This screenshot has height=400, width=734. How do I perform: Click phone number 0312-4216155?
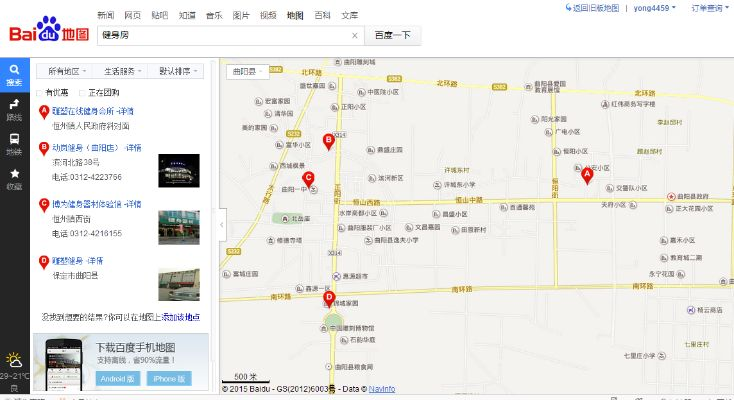click(x=96, y=234)
